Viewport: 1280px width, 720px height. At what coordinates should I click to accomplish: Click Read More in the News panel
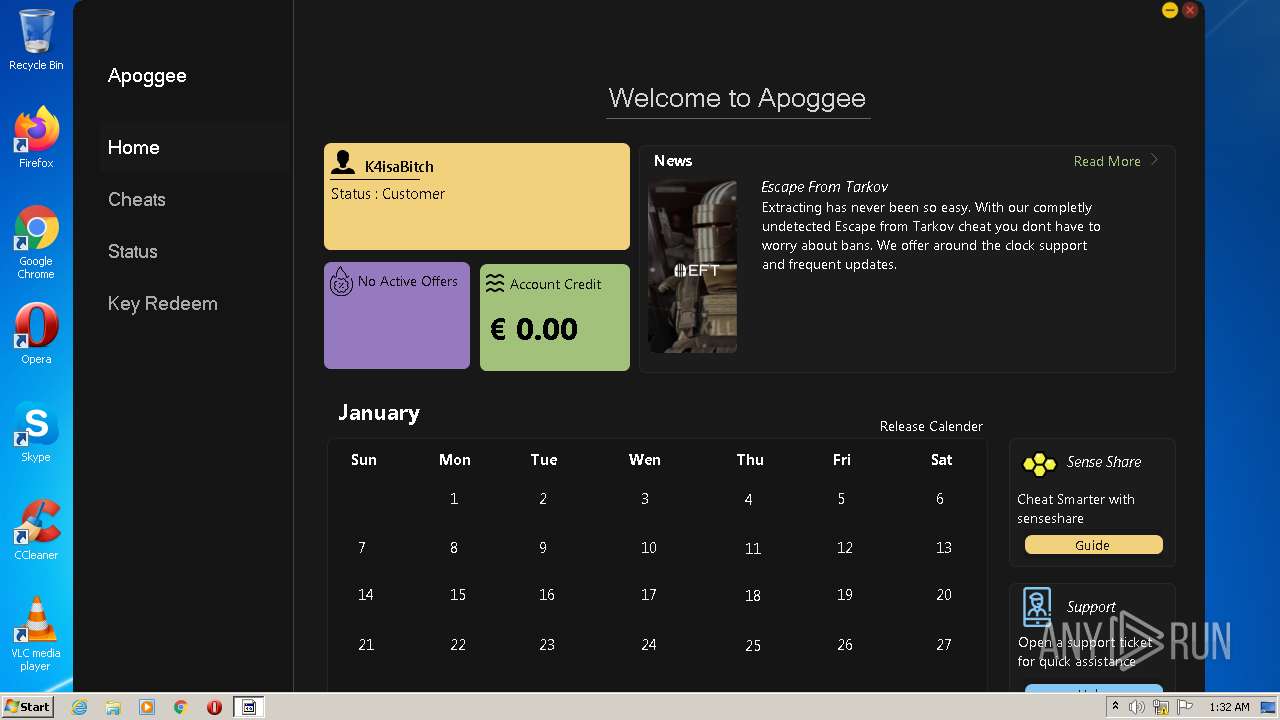point(1107,161)
